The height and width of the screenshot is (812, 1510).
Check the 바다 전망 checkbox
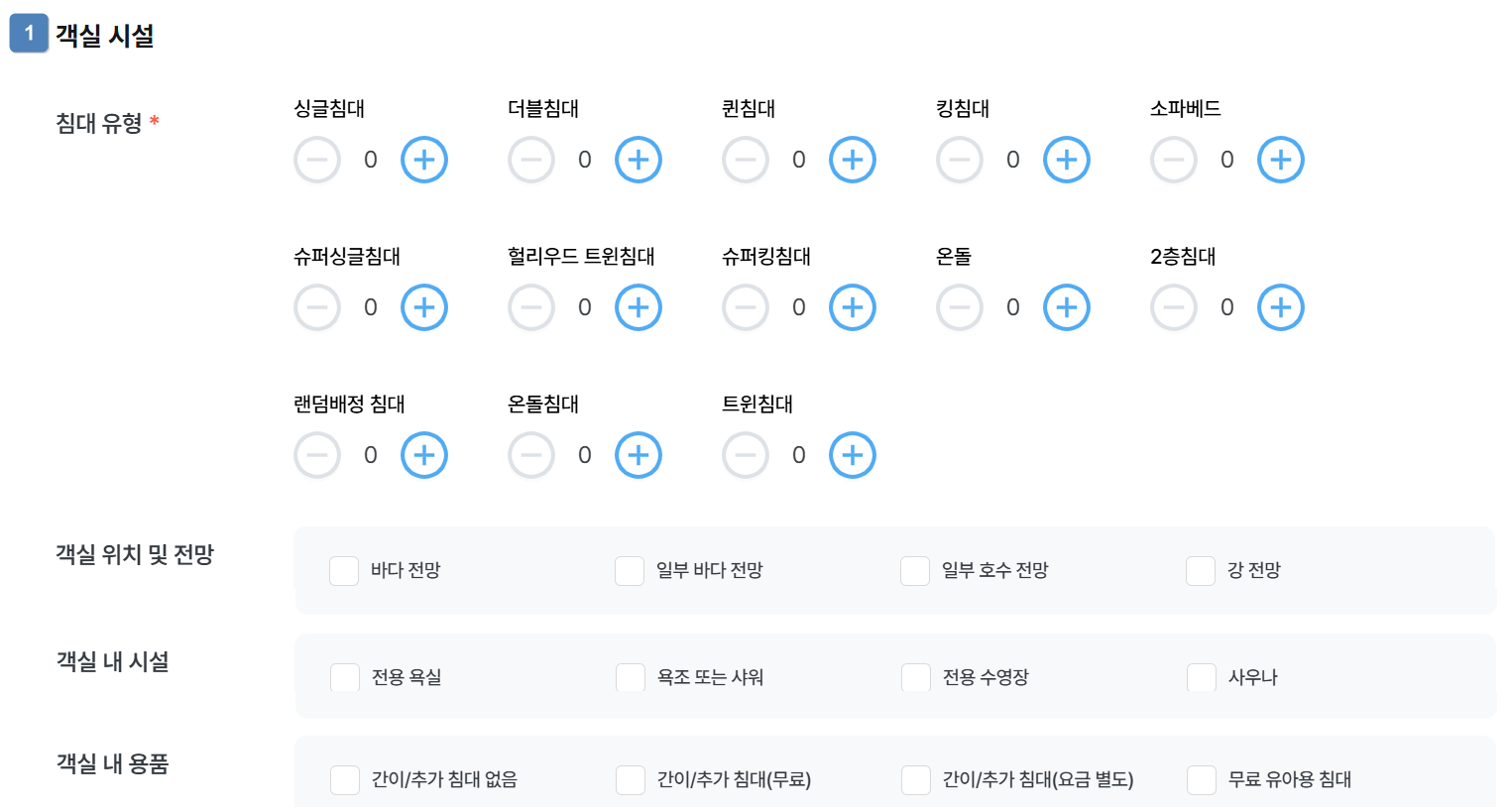344,571
